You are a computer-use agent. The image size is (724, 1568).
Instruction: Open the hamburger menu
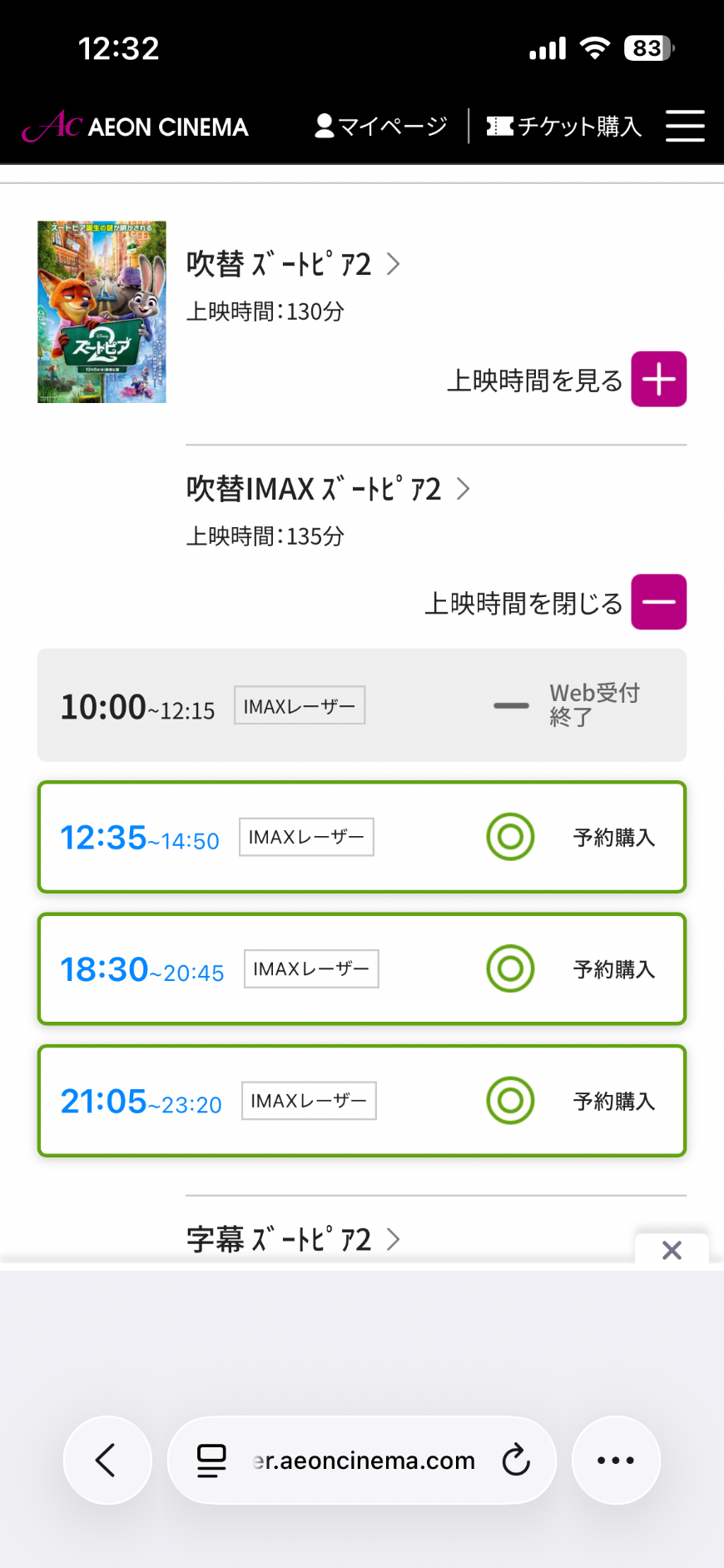(685, 126)
